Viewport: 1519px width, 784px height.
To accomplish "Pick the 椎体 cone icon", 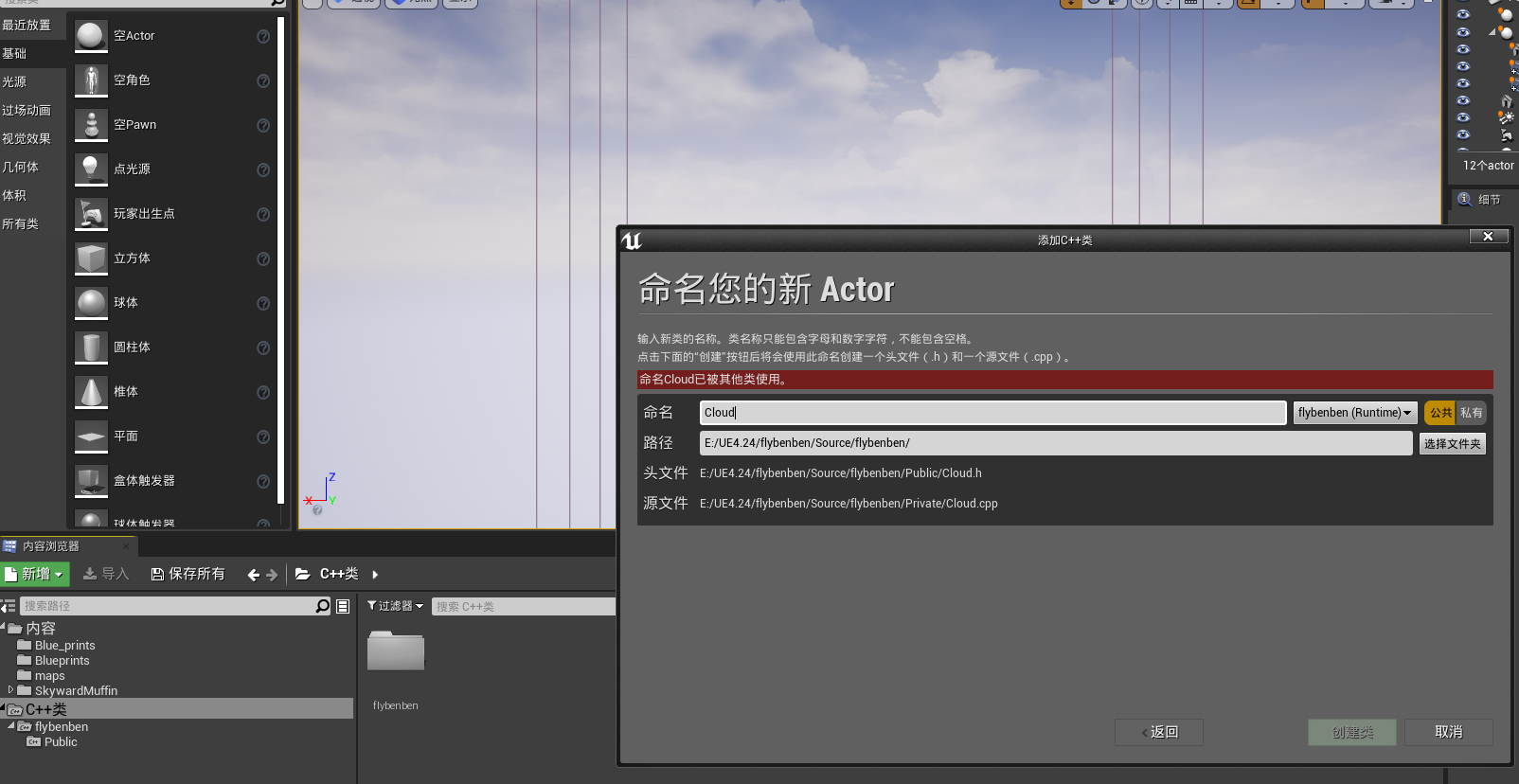I will 91,392.
